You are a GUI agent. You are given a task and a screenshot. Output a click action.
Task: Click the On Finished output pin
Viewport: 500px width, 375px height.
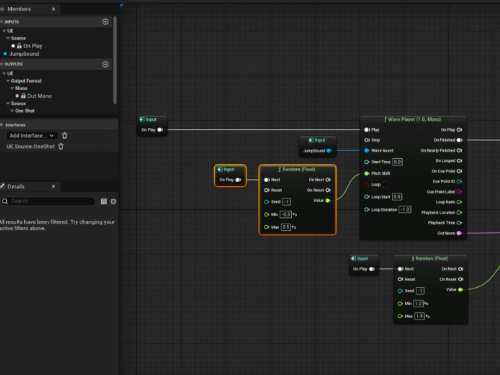(459, 140)
